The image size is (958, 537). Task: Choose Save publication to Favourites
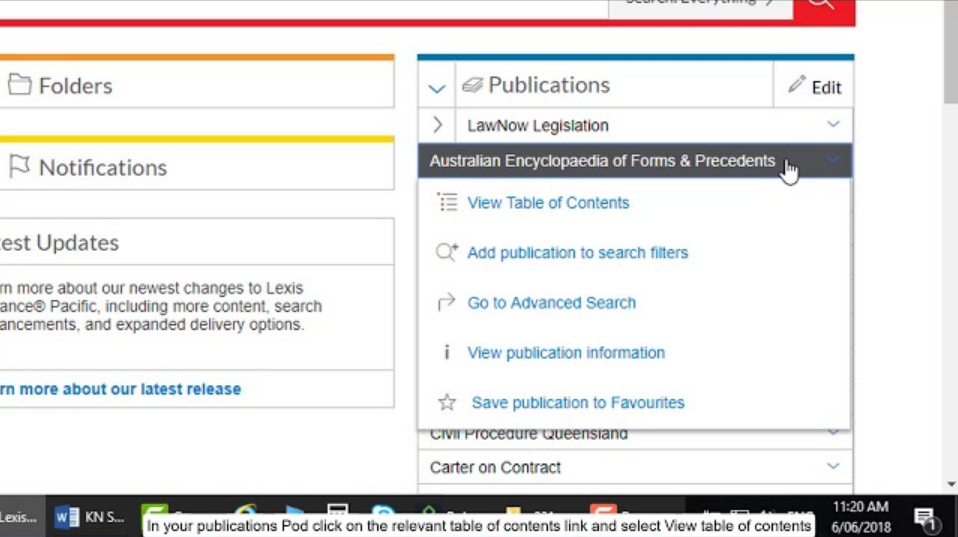[x=578, y=403]
